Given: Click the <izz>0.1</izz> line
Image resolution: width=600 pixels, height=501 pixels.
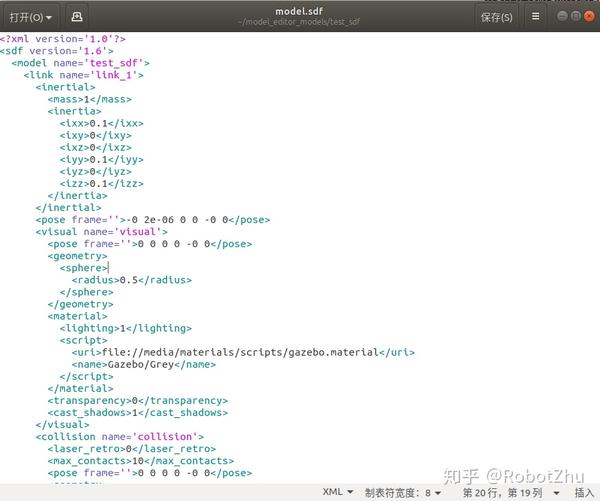Looking at the screenshot, I should [101, 183].
